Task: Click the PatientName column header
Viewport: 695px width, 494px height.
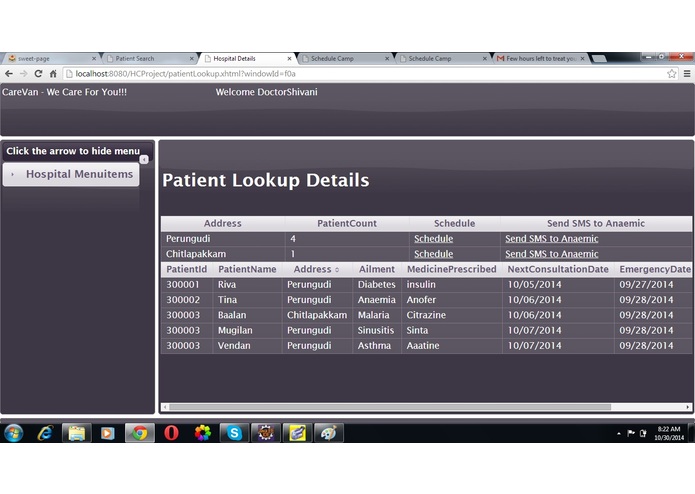Action: point(247,269)
